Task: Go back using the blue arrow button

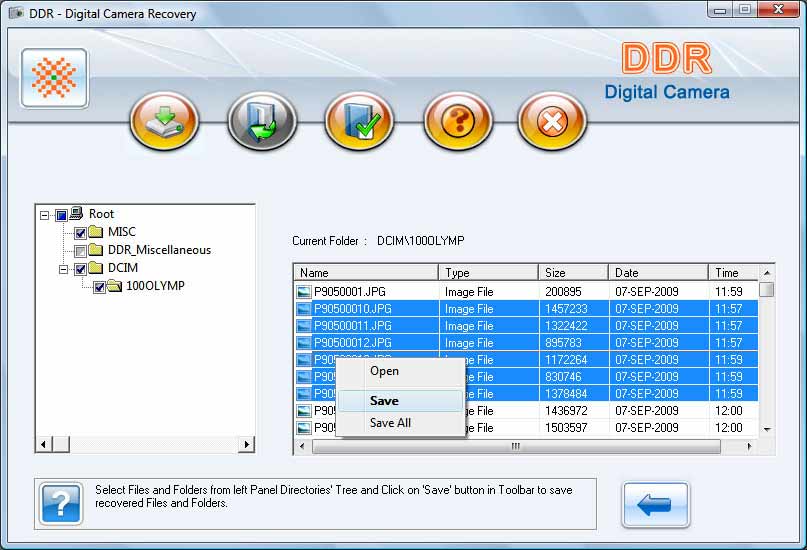Action: point(655,505)
